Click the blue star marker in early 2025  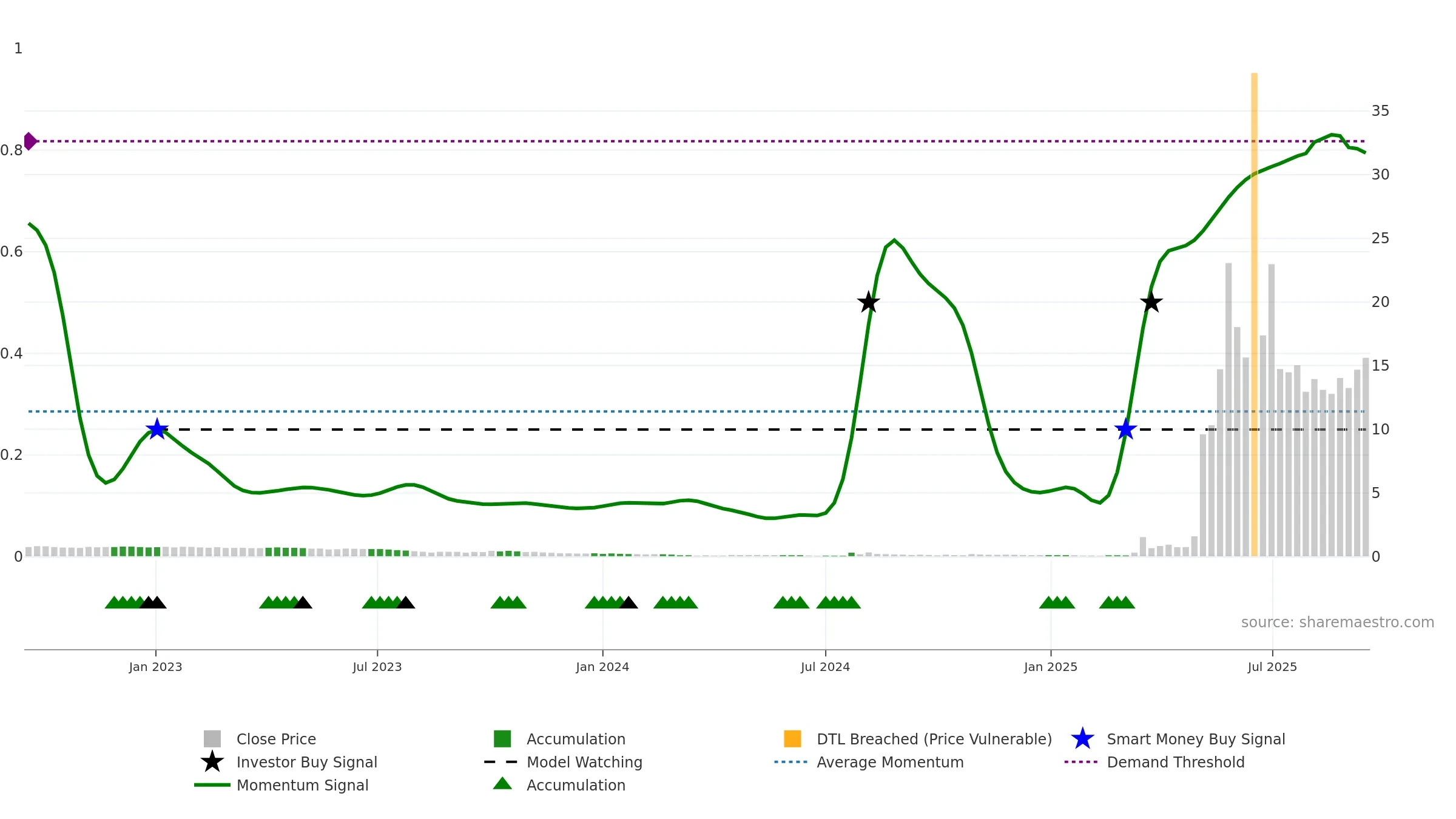(x=1125, y=429)
